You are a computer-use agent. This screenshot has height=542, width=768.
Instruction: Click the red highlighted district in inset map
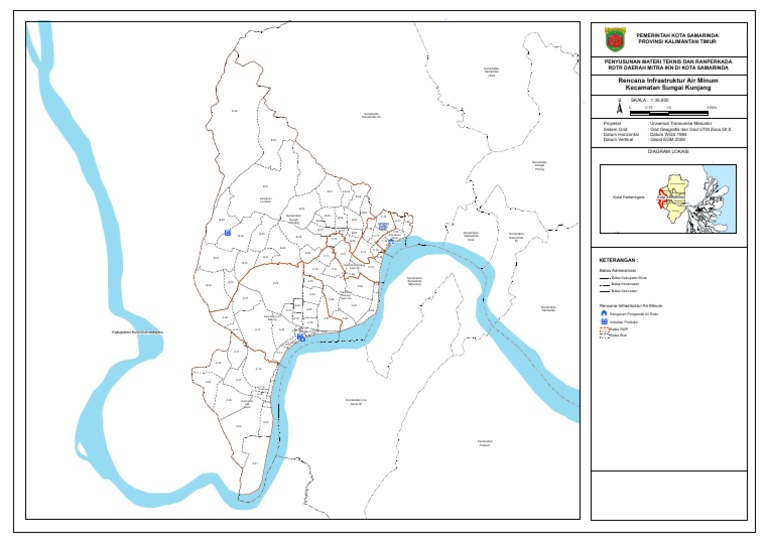pyautogui.click(x=662, y=199)
